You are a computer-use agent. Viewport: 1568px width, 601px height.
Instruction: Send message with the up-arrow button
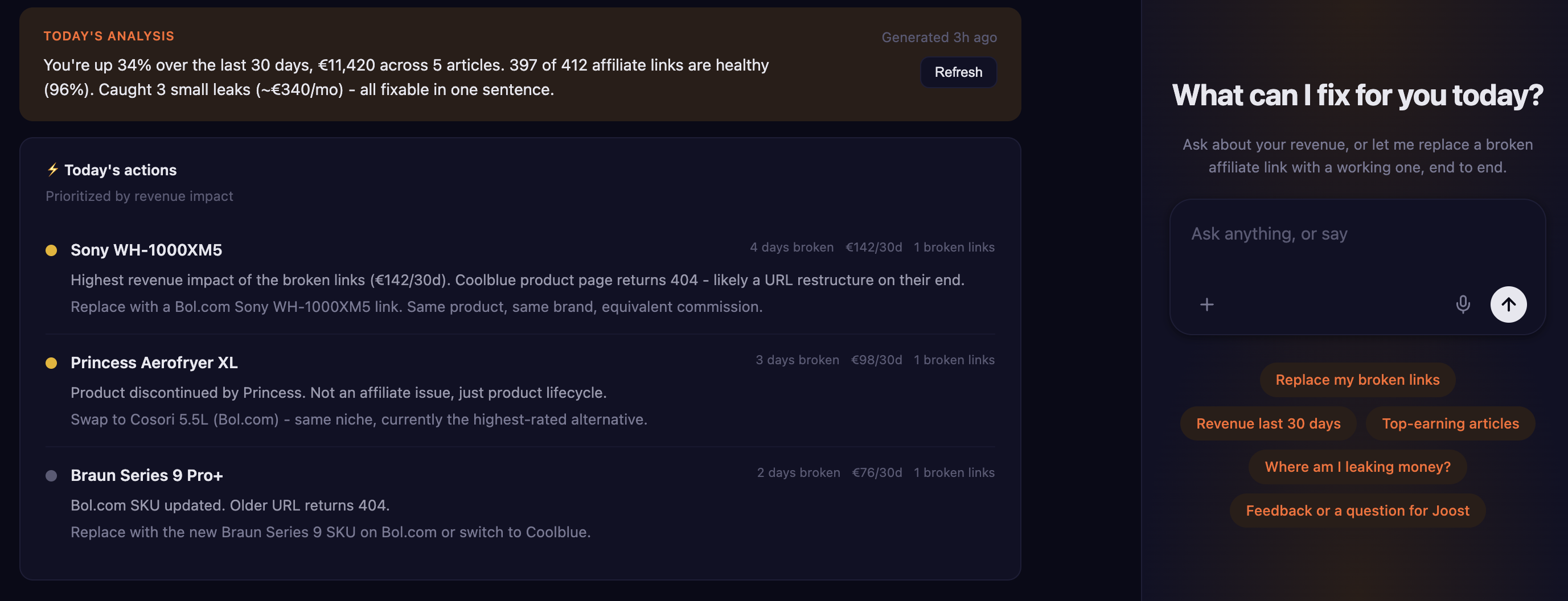1508,304
